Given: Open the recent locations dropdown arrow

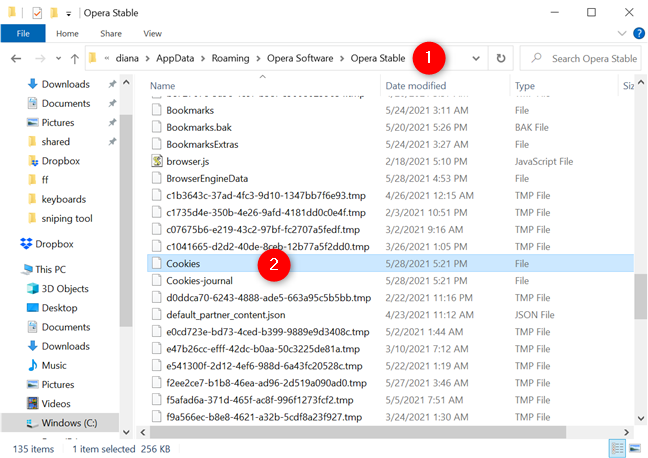Looking at the screenshot, I should point(58,58).
